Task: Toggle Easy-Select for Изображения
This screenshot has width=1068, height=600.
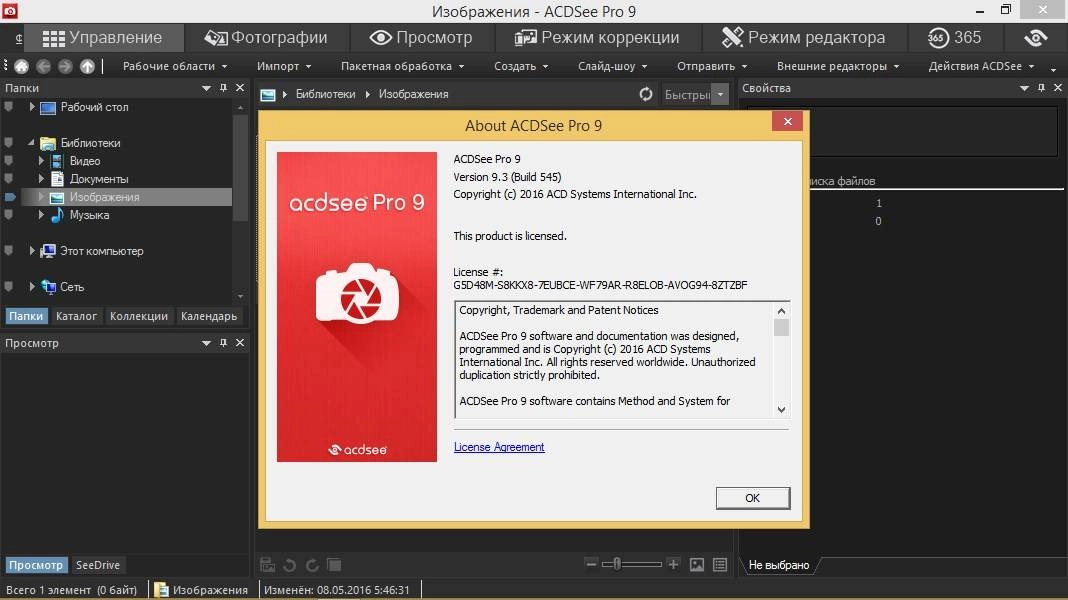Action: point(10,197)
